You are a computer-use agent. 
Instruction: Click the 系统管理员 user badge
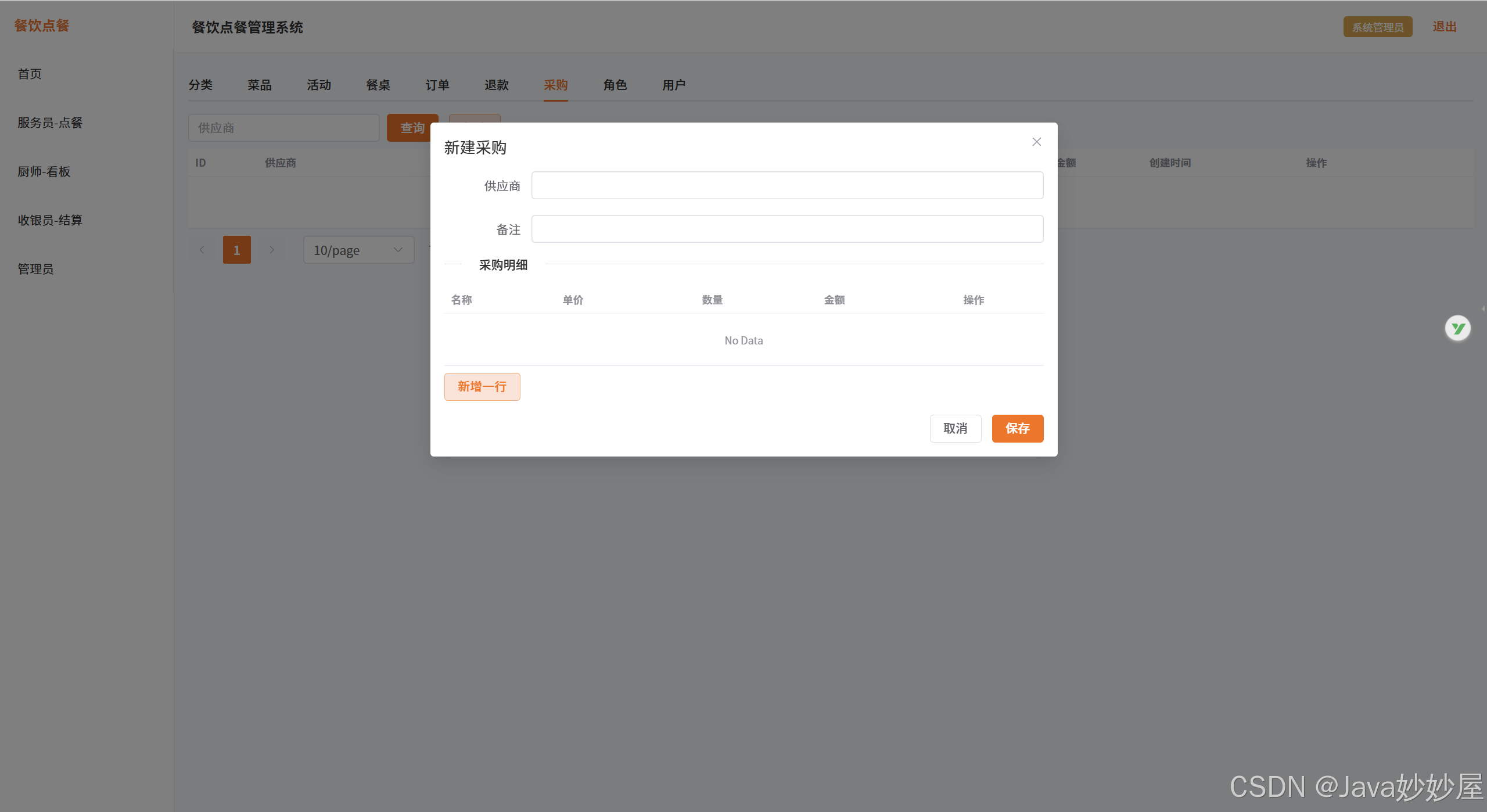click(1377, 27)
